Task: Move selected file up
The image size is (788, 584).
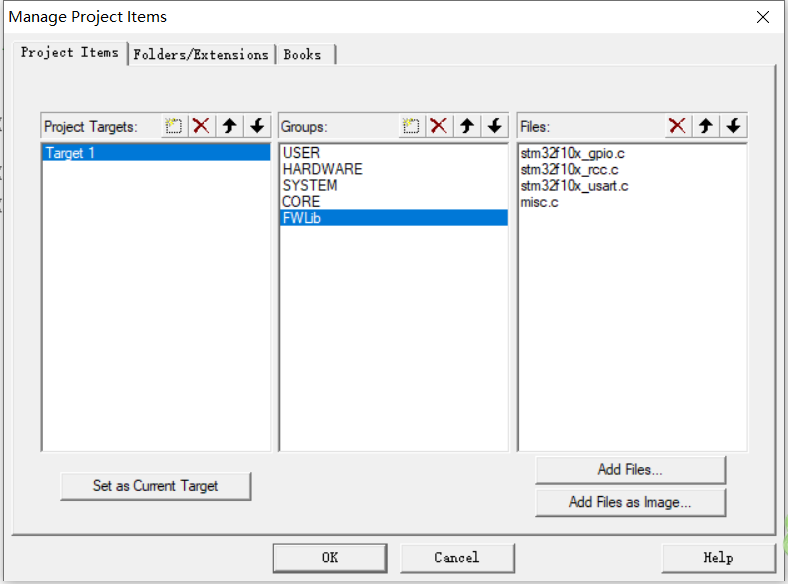Action: click(706, 126)
